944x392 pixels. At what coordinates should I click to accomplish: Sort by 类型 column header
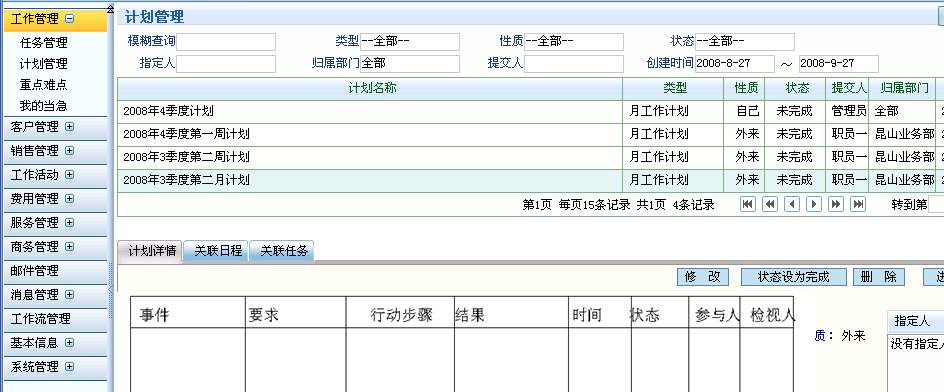tap(673, 89)
